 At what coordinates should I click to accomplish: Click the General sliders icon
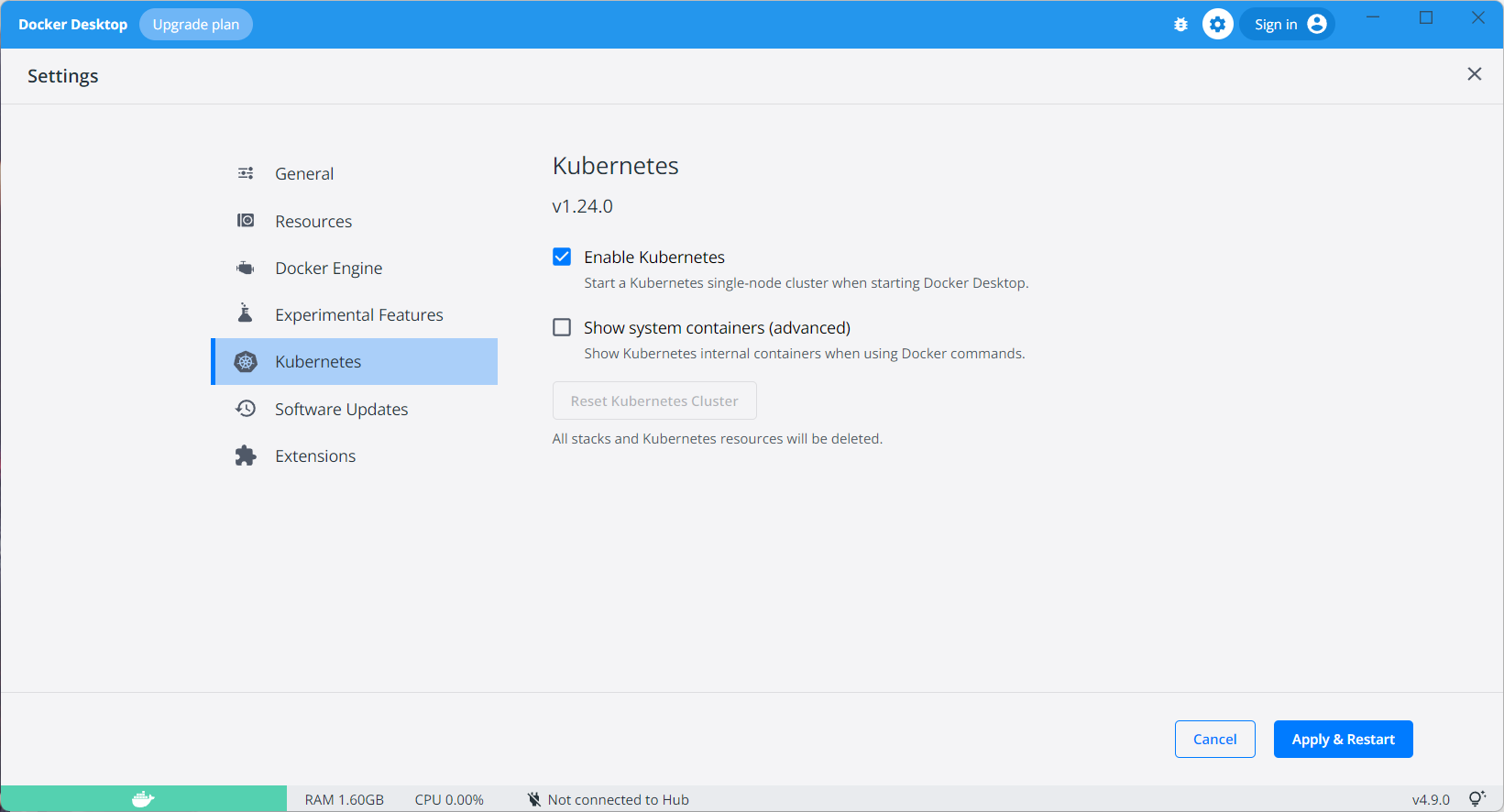point(246,173)
